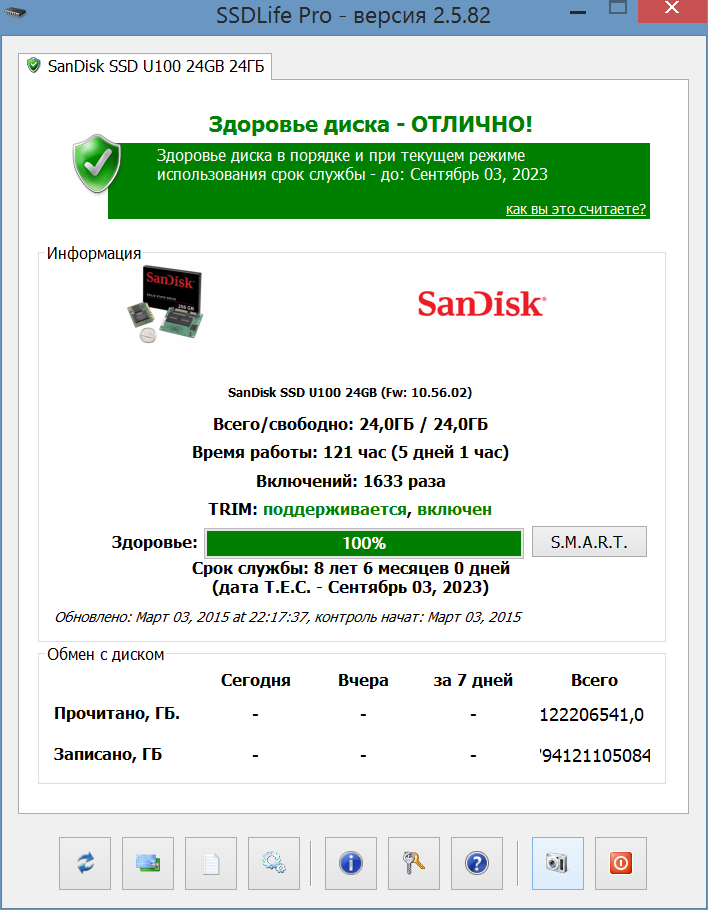The width and height of the screenshot is (708, 910).
Task: Click the red SanDisk logo
Action: pyautogui.click(x=482, y=304)
